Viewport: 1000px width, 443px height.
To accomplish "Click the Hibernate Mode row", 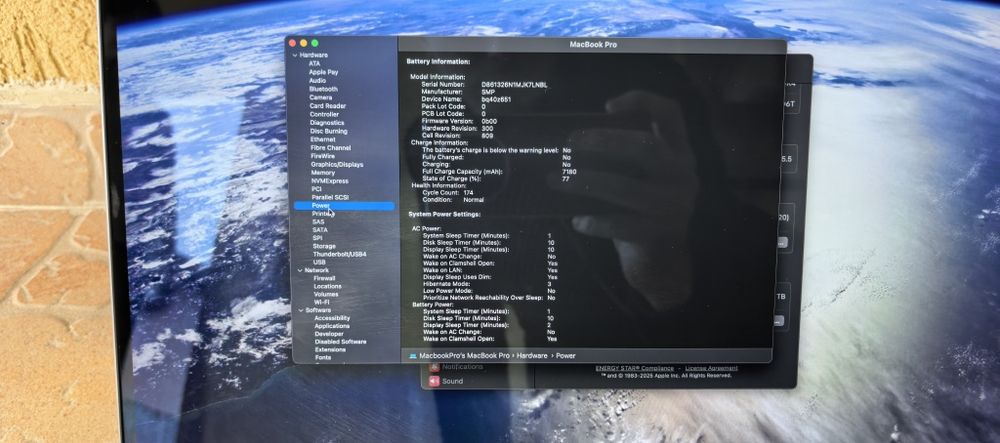I will [487, 284].
